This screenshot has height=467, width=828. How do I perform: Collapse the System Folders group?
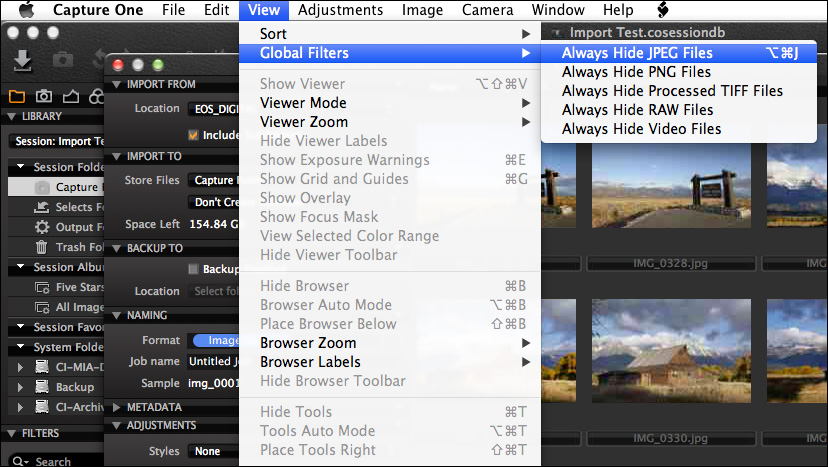click(21, 347)
